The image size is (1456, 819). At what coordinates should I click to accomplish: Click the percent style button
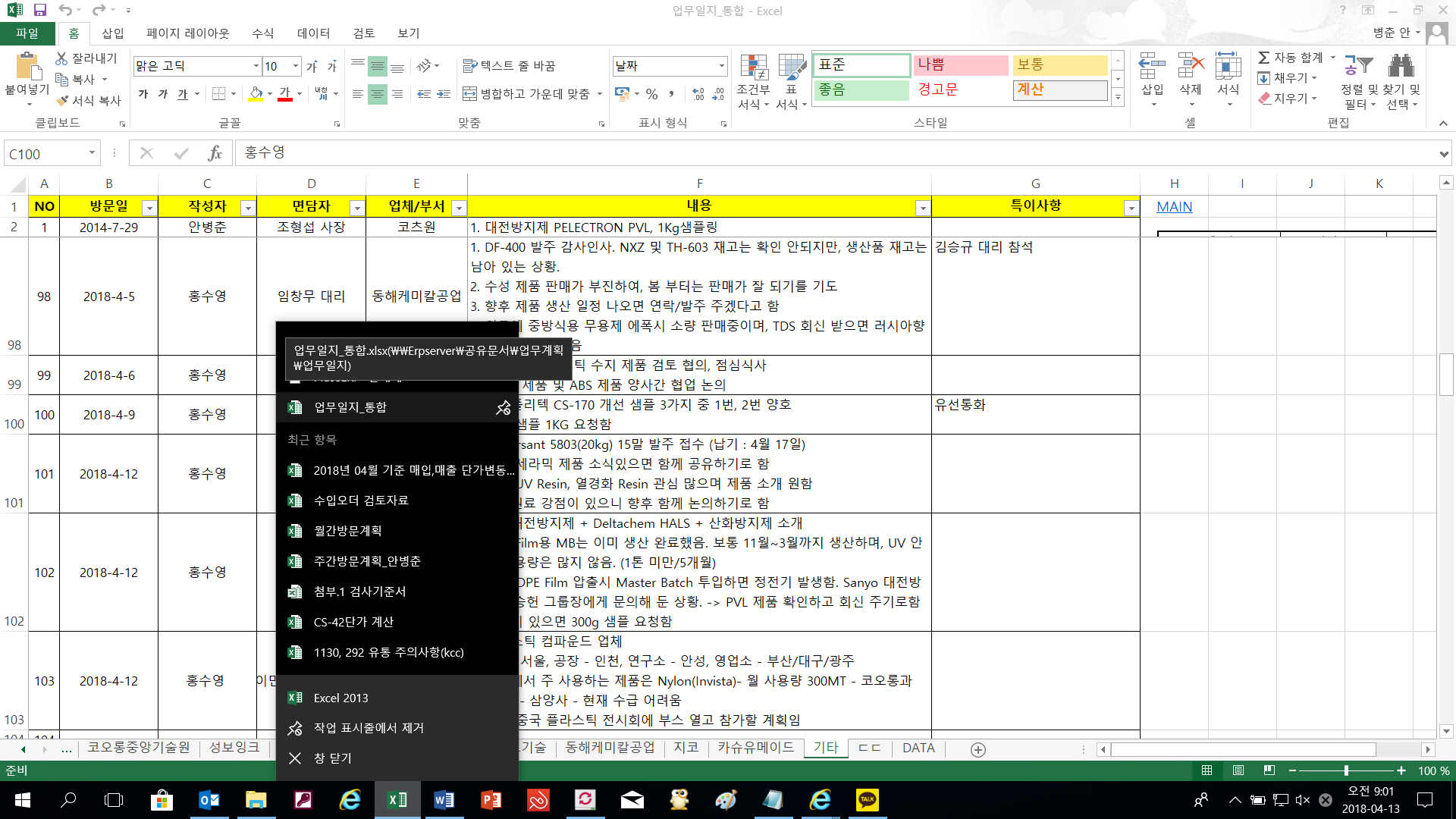[x=652, y=94]
